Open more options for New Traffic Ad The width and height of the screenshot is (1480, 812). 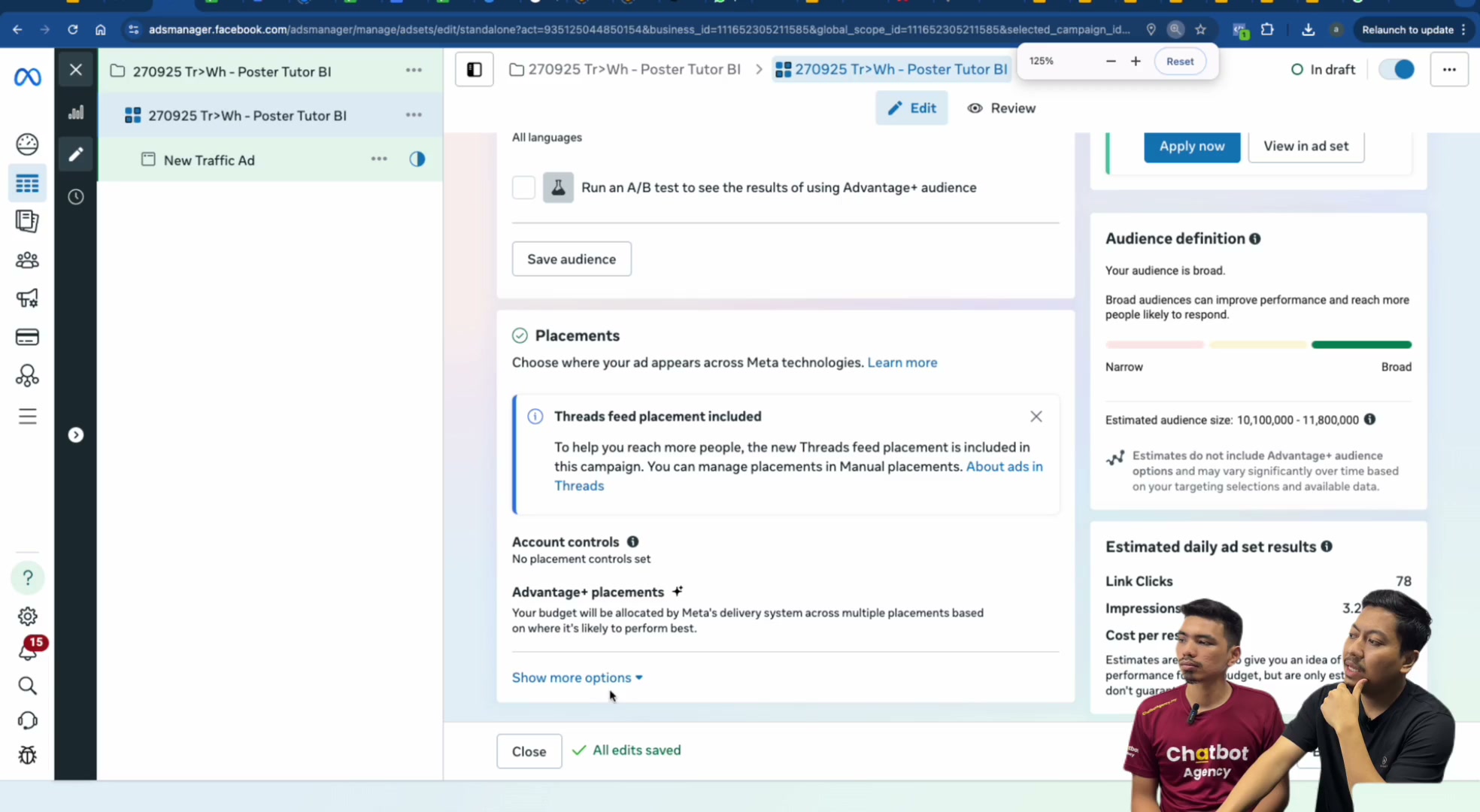pos(379,159)
